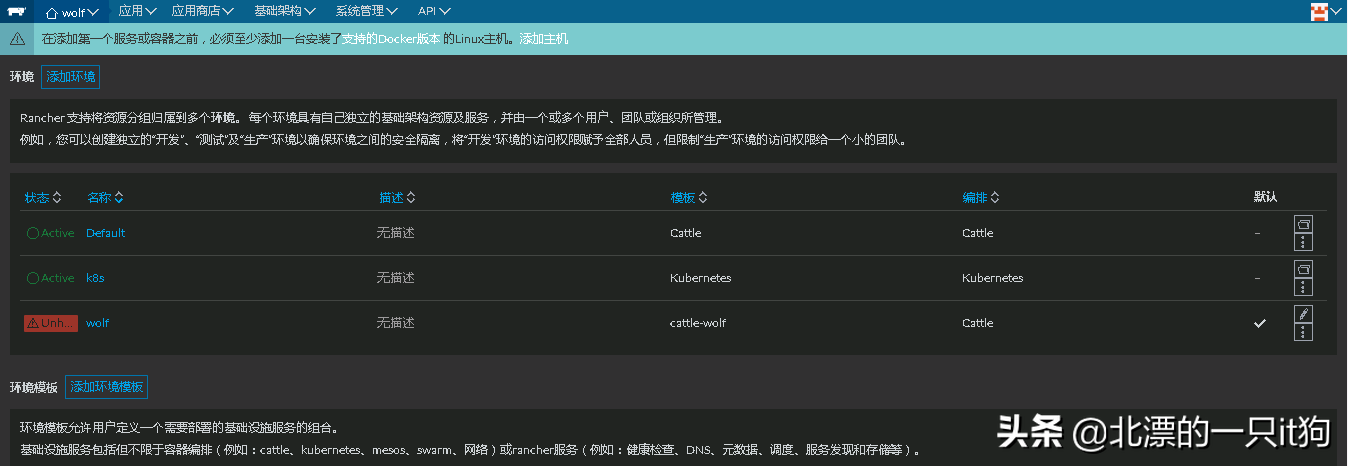Click the warning triangle icon in banner
The height and width of the screenshot is (466, 1348).
17,38
